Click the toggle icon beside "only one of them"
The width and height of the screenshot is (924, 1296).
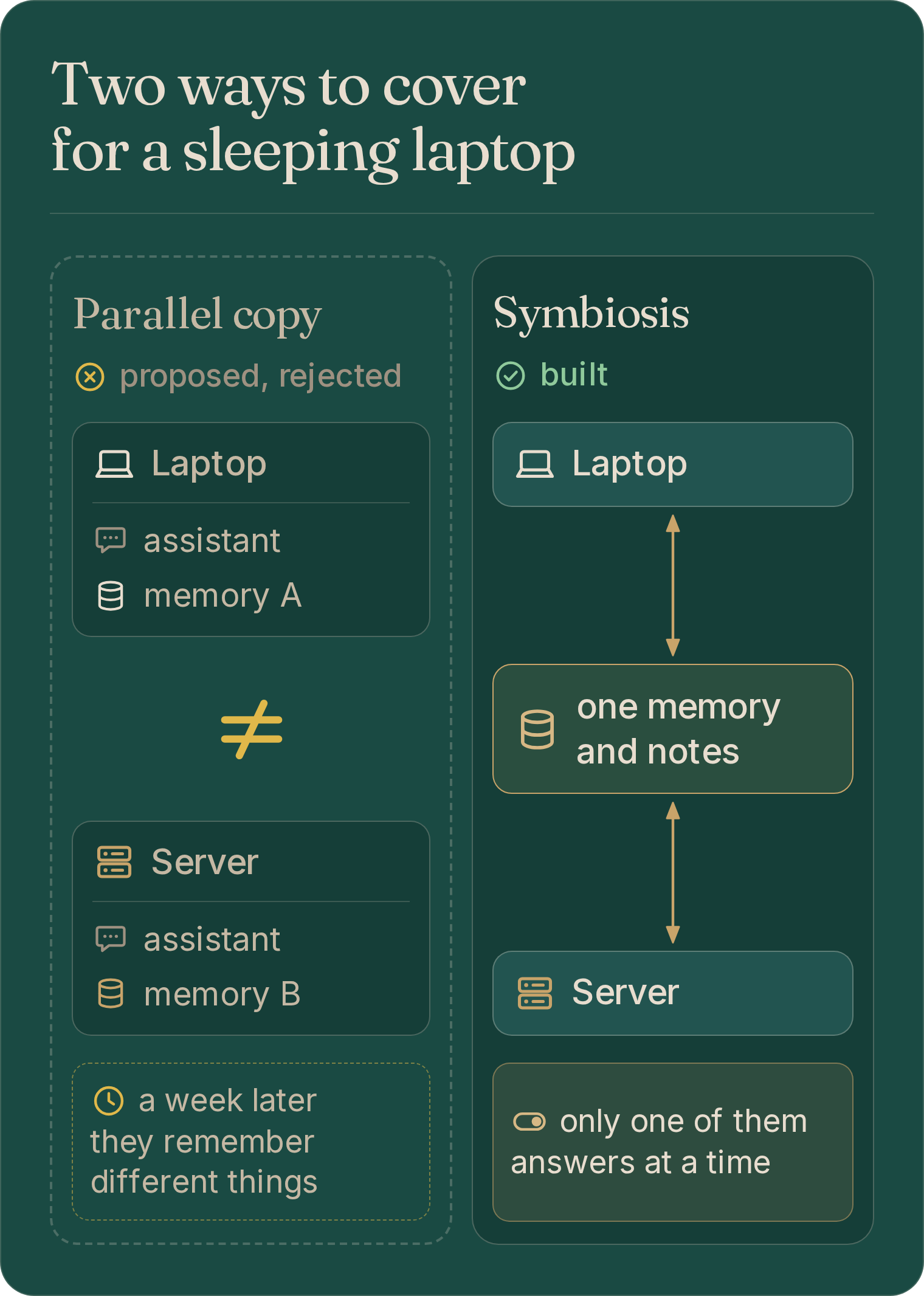[x=529, y=1122]
